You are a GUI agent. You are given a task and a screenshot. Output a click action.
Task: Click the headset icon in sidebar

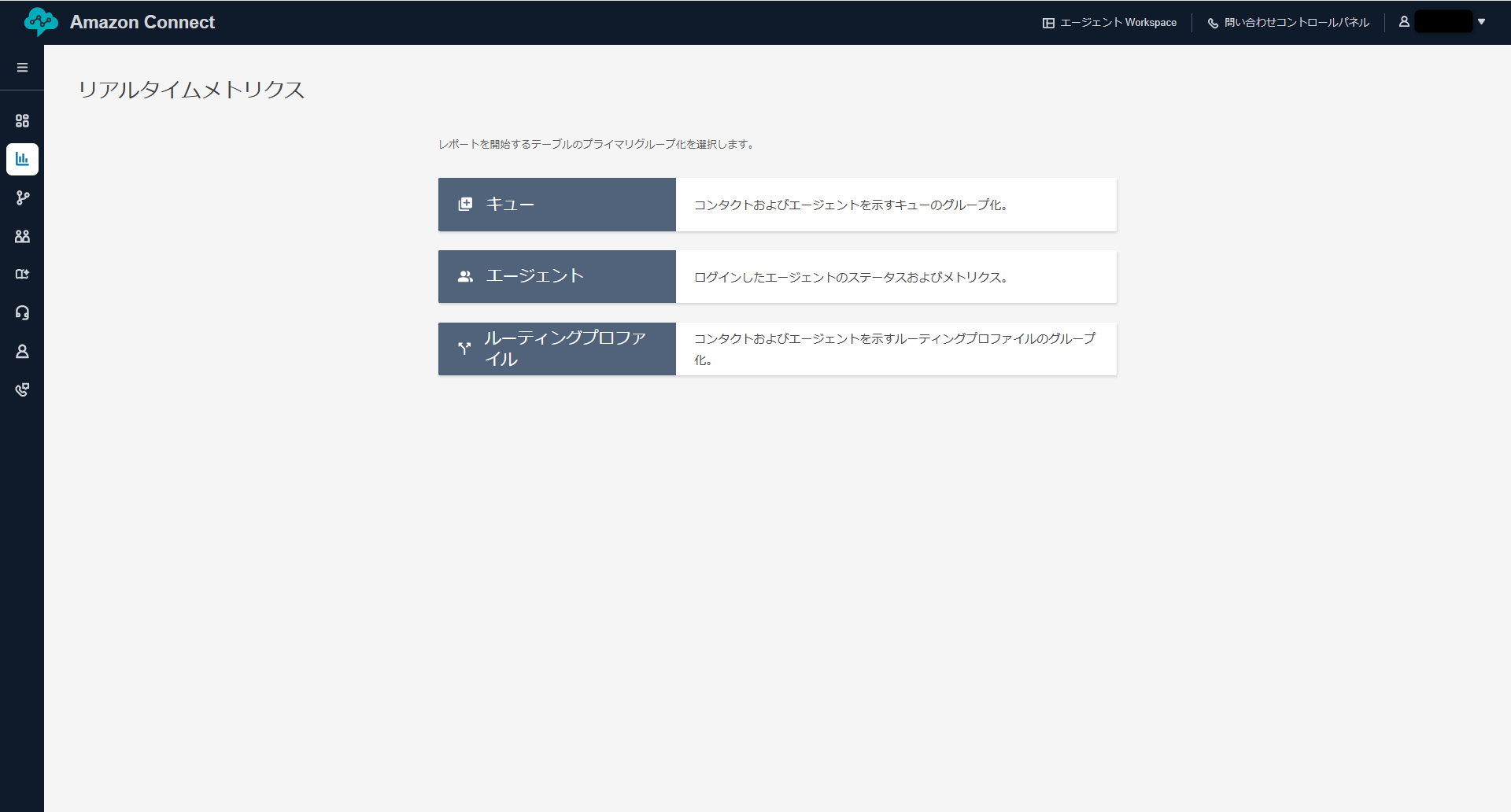pos(22,312)
